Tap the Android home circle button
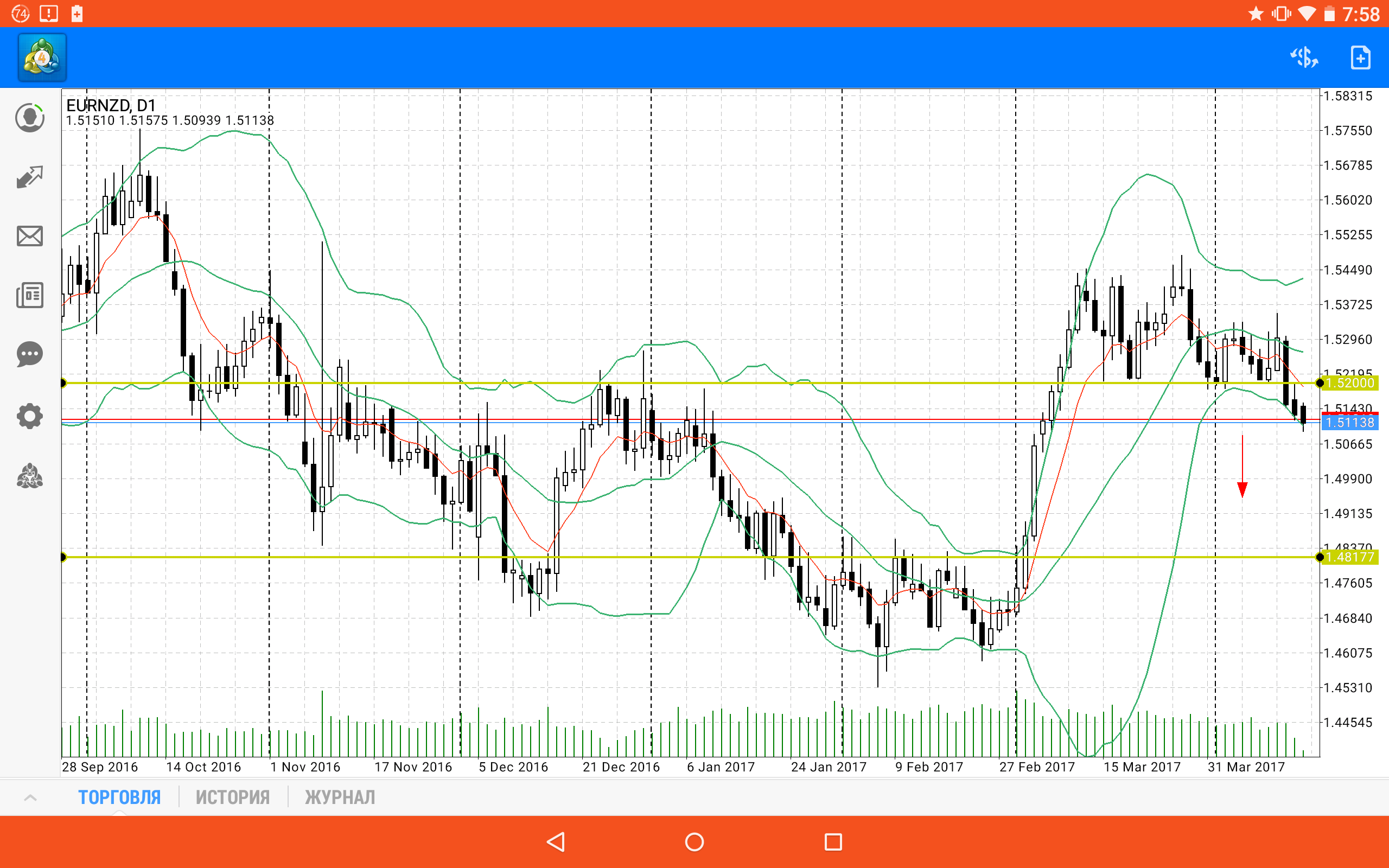Screen dimensions: 1389x868 click(x=694, y=842)
